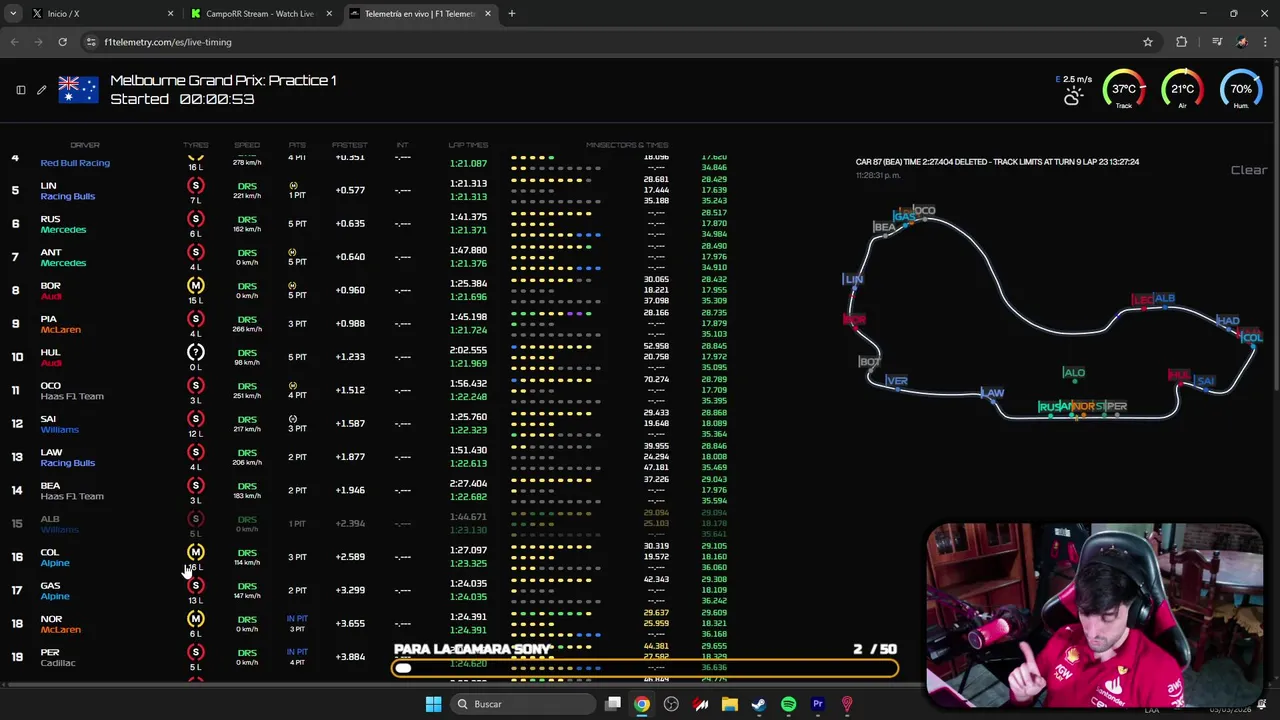Image resolution: width=1280 pixels, height=720 pixels.
Task: Click the SPEED column header
Action: pos(247,145)
